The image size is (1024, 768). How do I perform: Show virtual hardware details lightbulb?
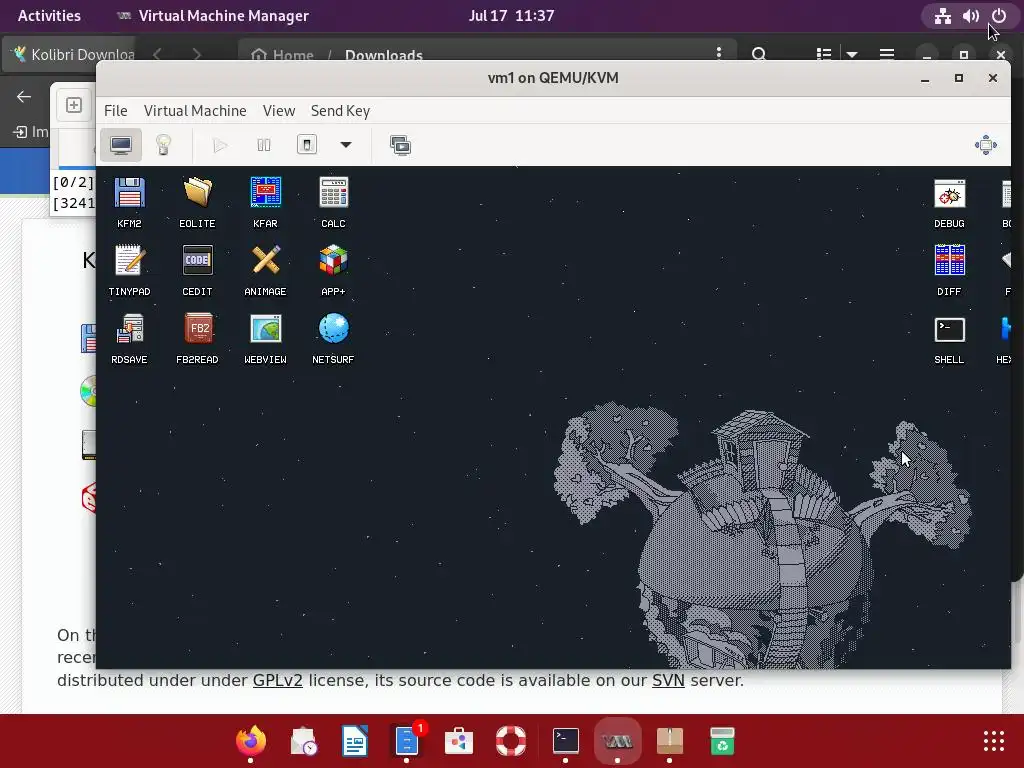point(163,145)
